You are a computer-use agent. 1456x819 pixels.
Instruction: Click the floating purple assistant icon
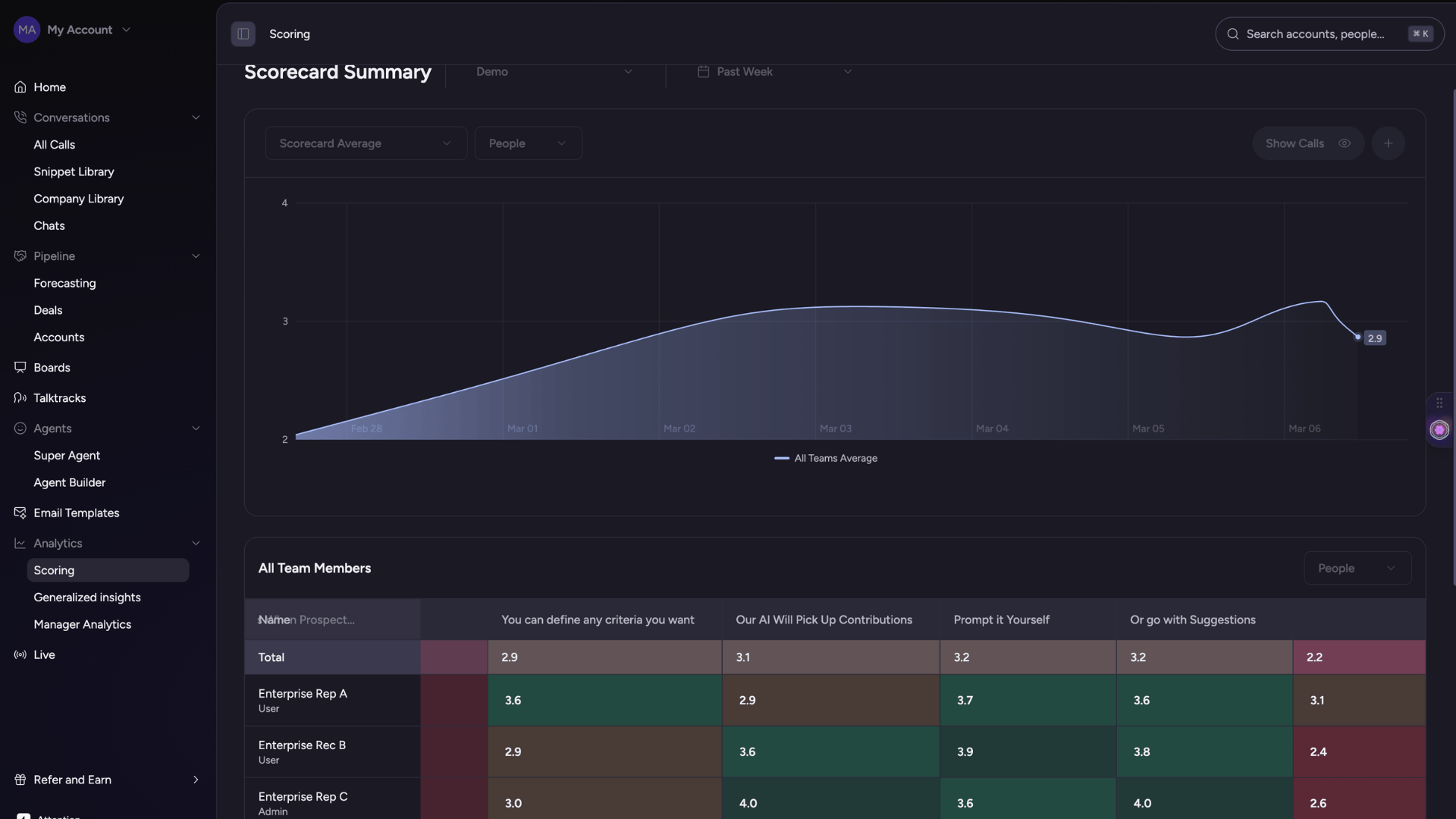coord(1439,430)
